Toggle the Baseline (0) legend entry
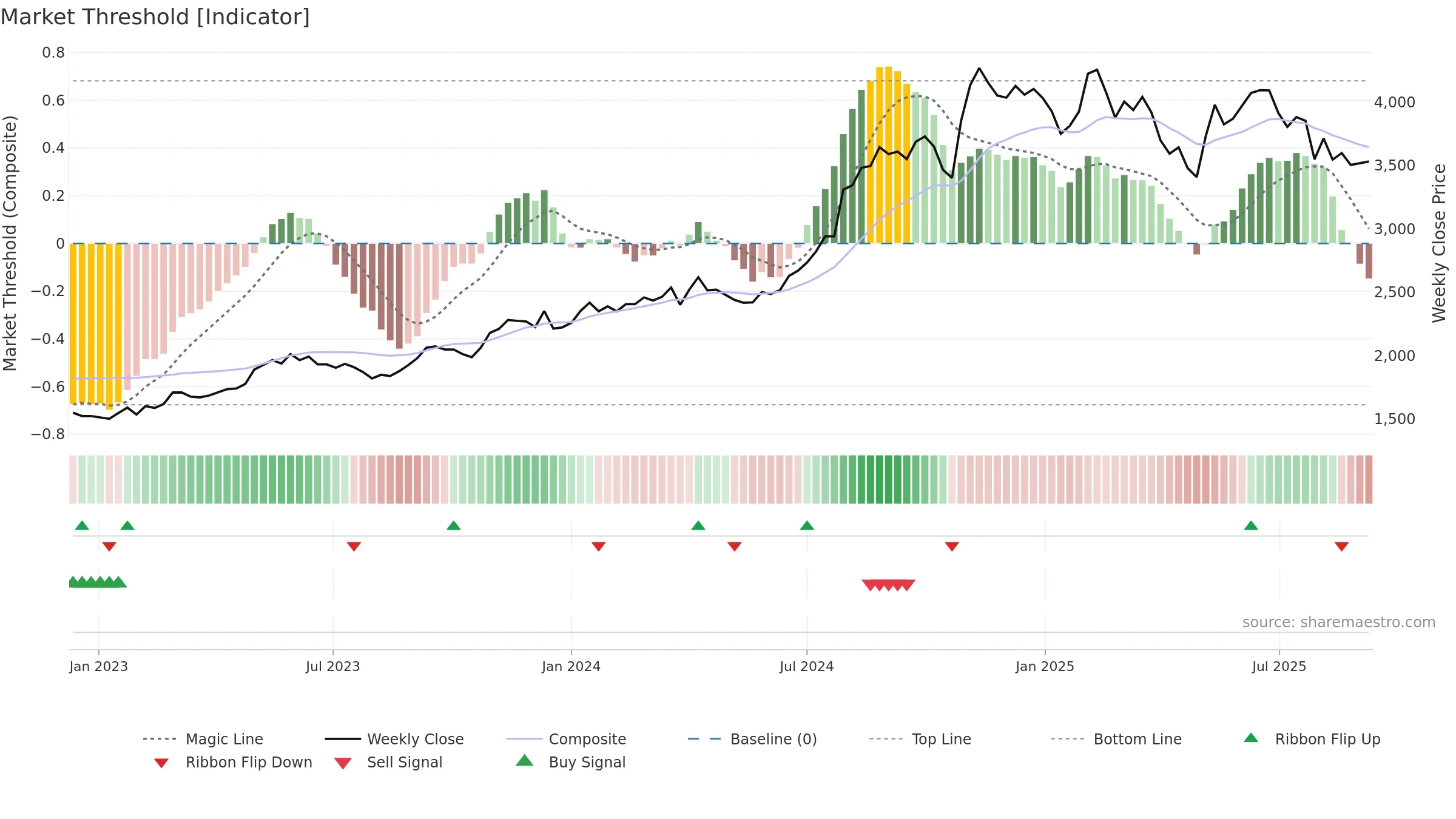Viewport: 1456px width, 819px height. tap(752, 739)
